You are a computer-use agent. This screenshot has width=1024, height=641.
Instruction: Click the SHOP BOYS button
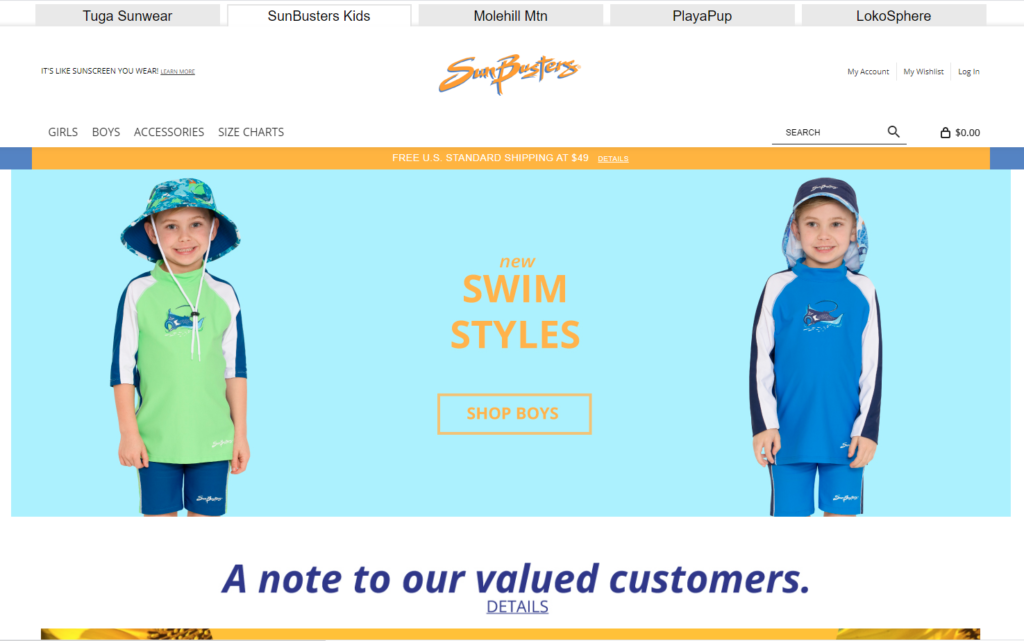[515, 414]
